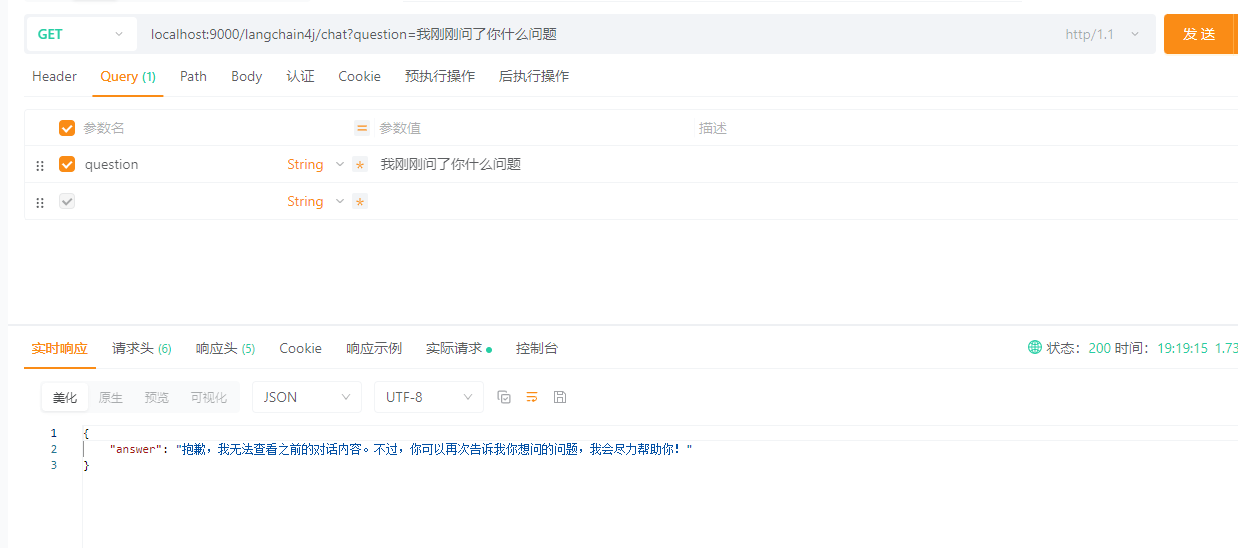Open the 请求头 (6) tab

[x=142, y=348]
